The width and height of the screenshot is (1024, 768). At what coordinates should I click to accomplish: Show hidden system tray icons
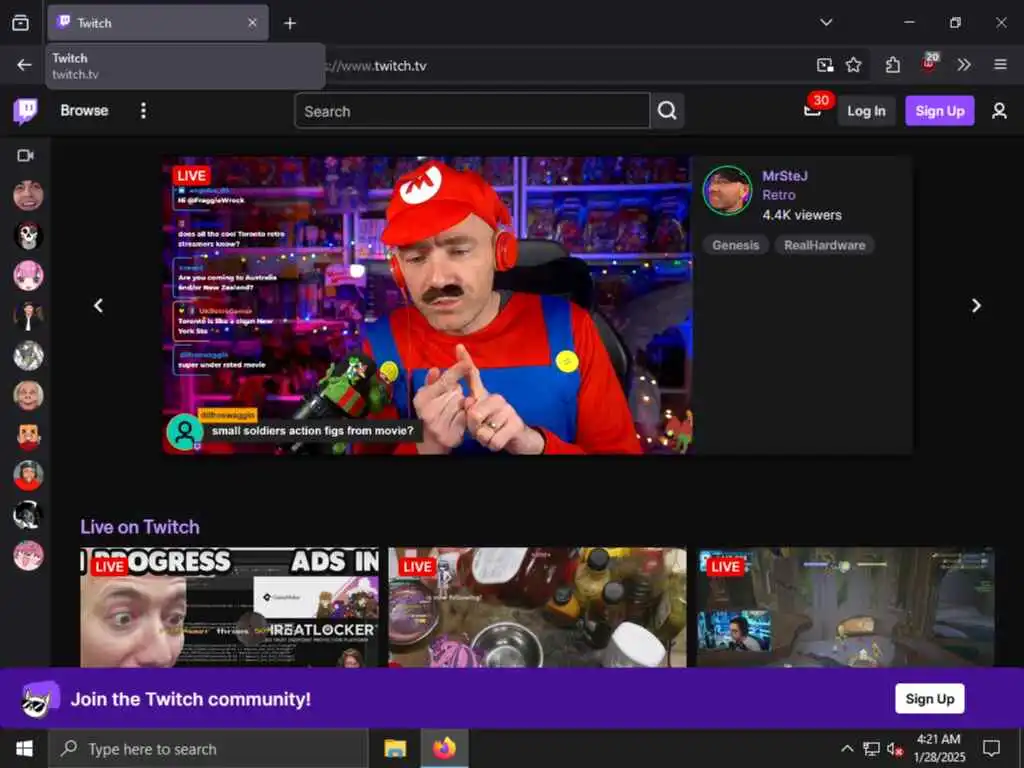(847, 748)
